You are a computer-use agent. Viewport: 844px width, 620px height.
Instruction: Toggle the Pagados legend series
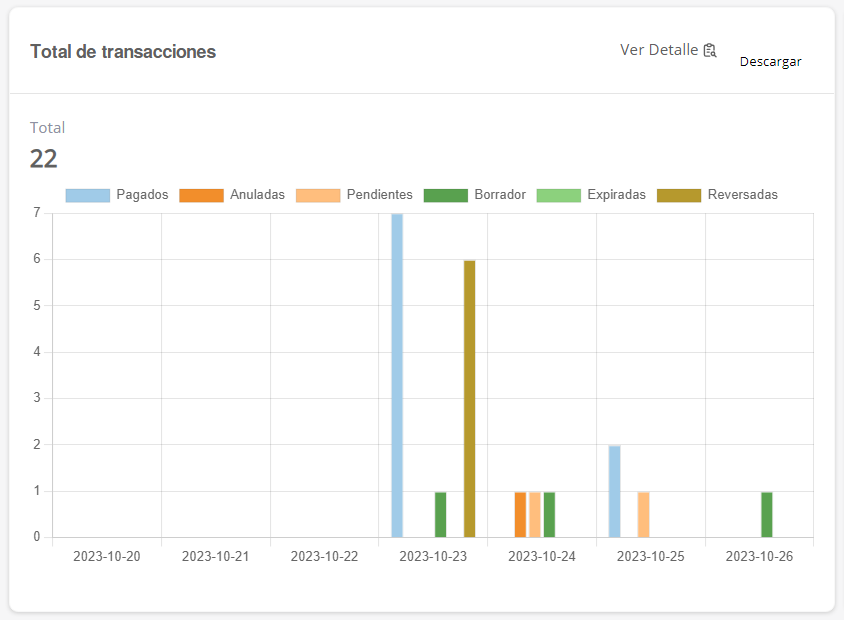(141, 195)
